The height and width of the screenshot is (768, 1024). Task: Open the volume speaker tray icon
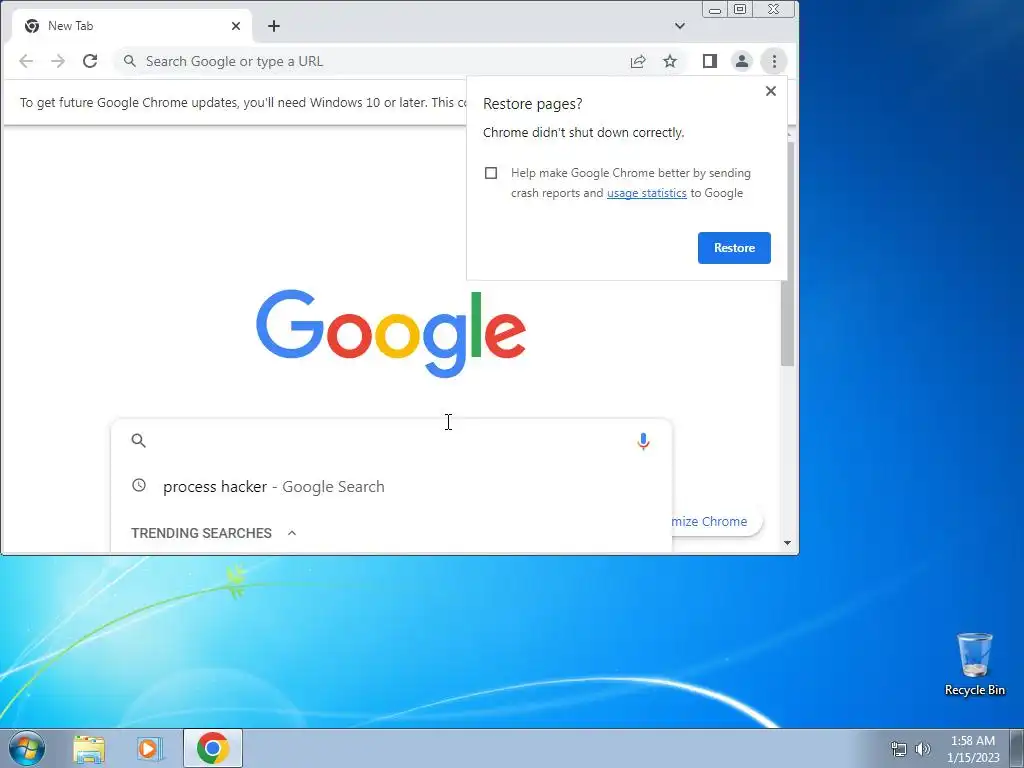point(923,749)
